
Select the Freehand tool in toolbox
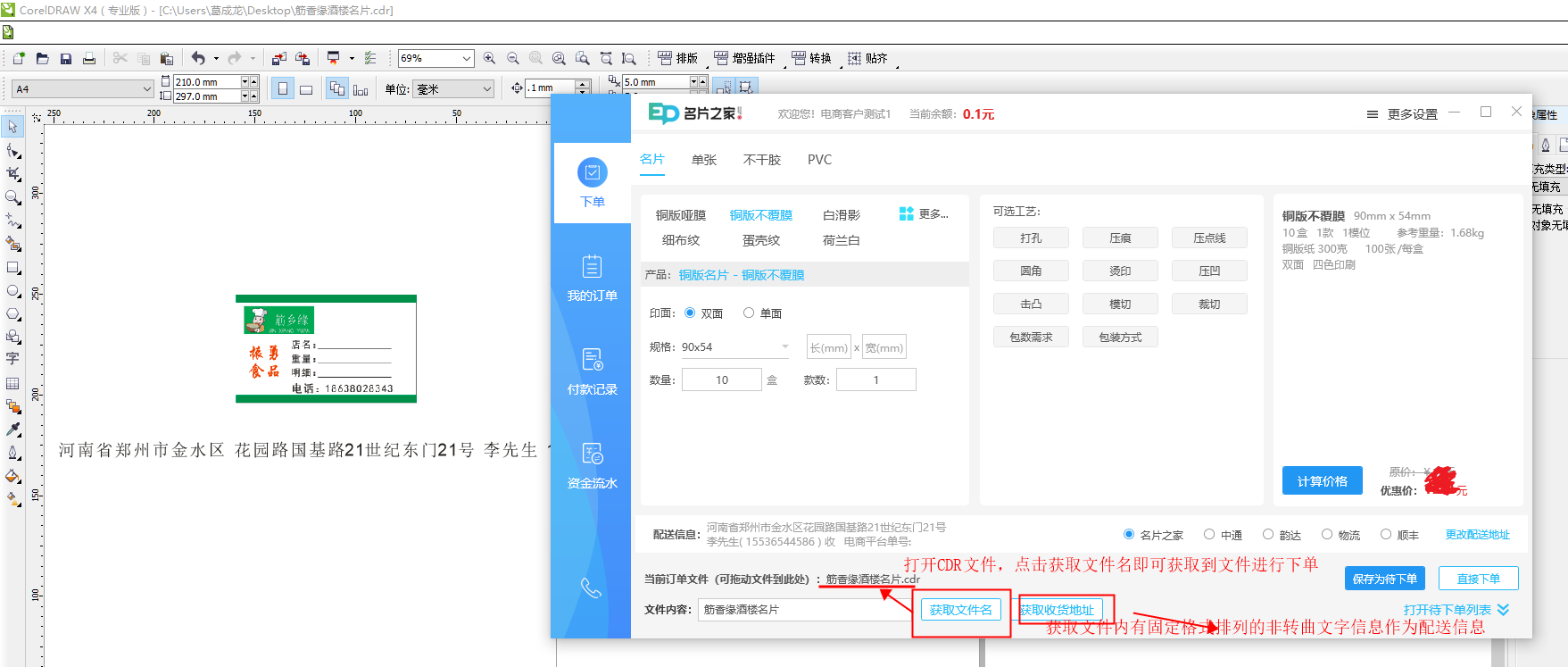(x=12, y=221)
